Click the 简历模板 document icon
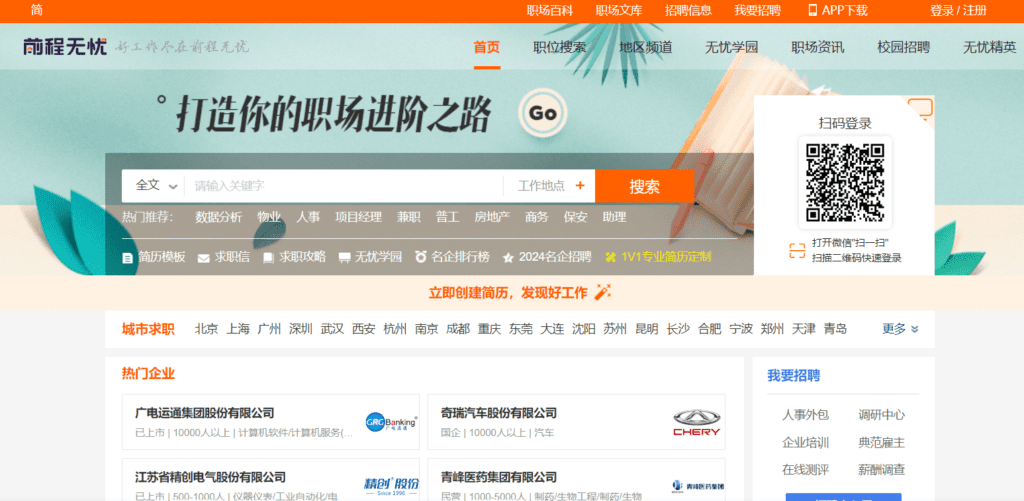The width and height of the screenshot is (1024, 501). point(128,257)
